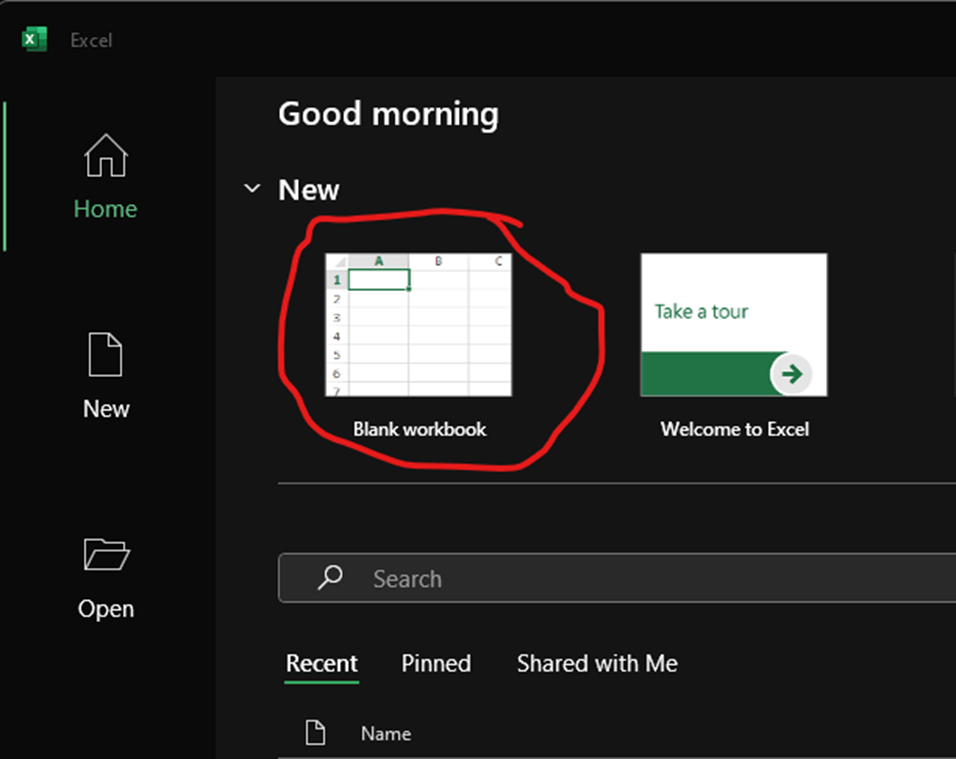The height and width of the screenshot is (759, 956).
Task: Choose the Open label in the sidebar
Action: tap(106, 609)
